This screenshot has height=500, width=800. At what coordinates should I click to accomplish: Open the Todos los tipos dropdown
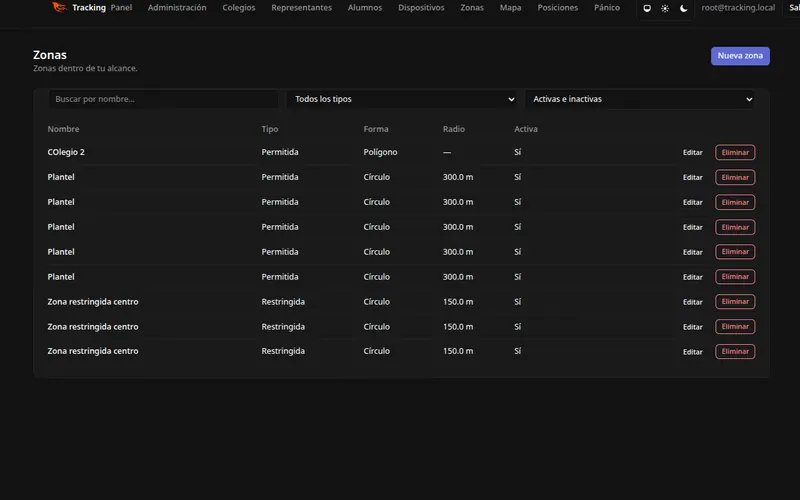coord(402,99)
